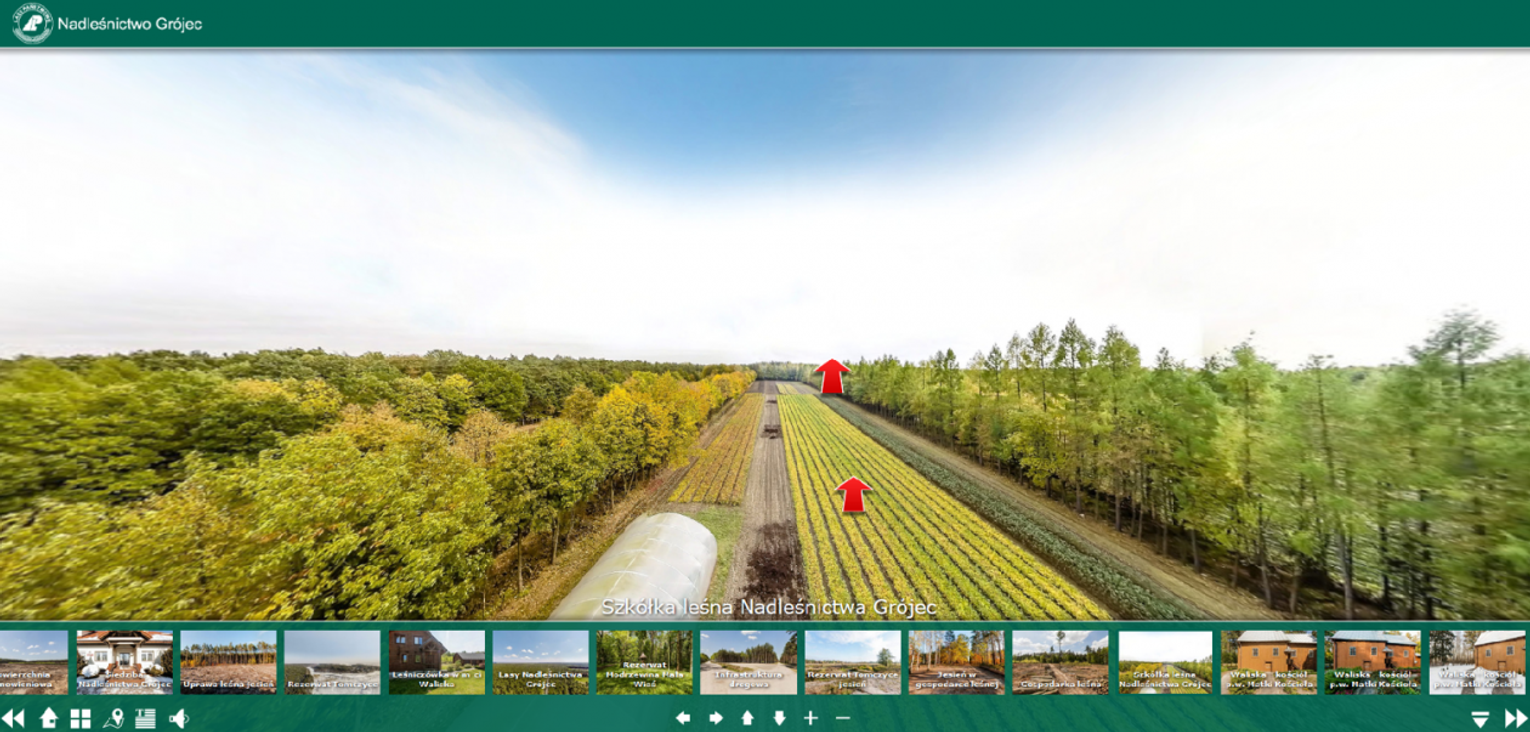The image size is (1530, 732).
Task: Open Siedziba Nadleśnictwa Grójec thumbnail
Action: click(125, 662)
